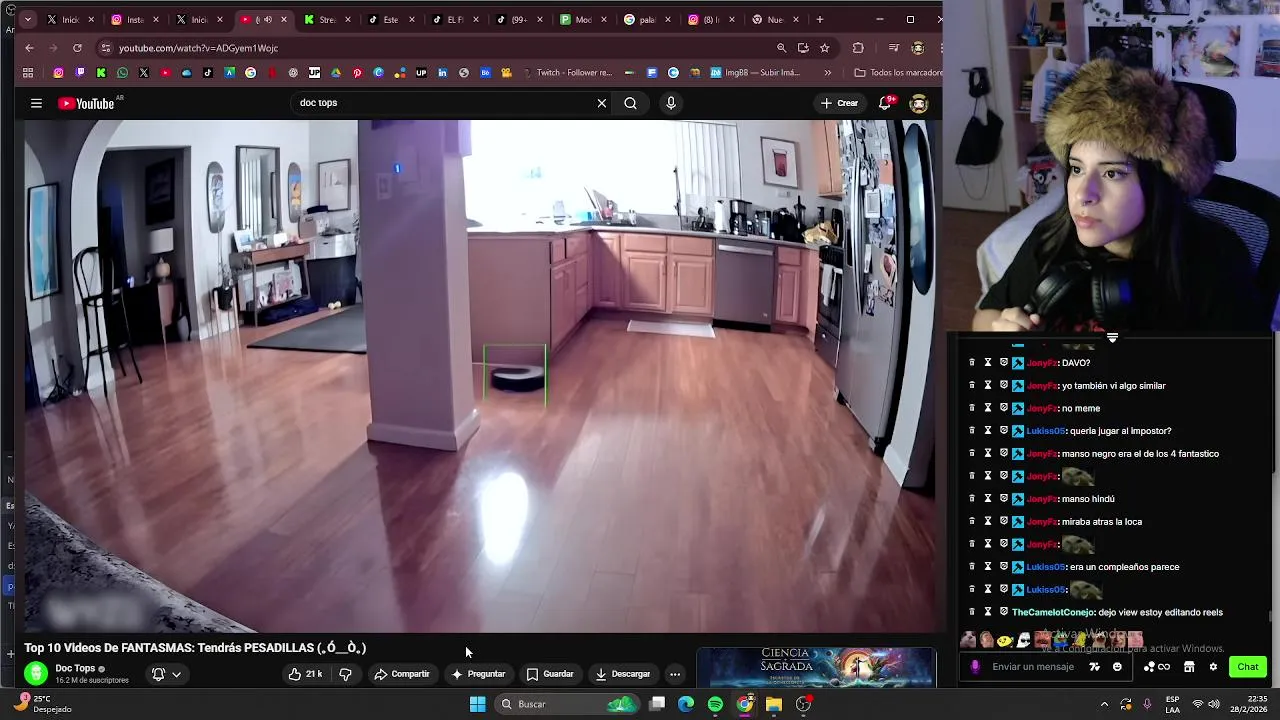
Task: Go back in the browser
Action: 29,48
